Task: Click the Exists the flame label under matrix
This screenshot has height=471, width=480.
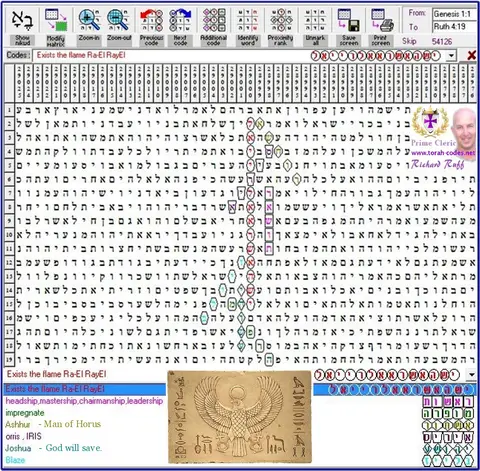Action: 56,374
